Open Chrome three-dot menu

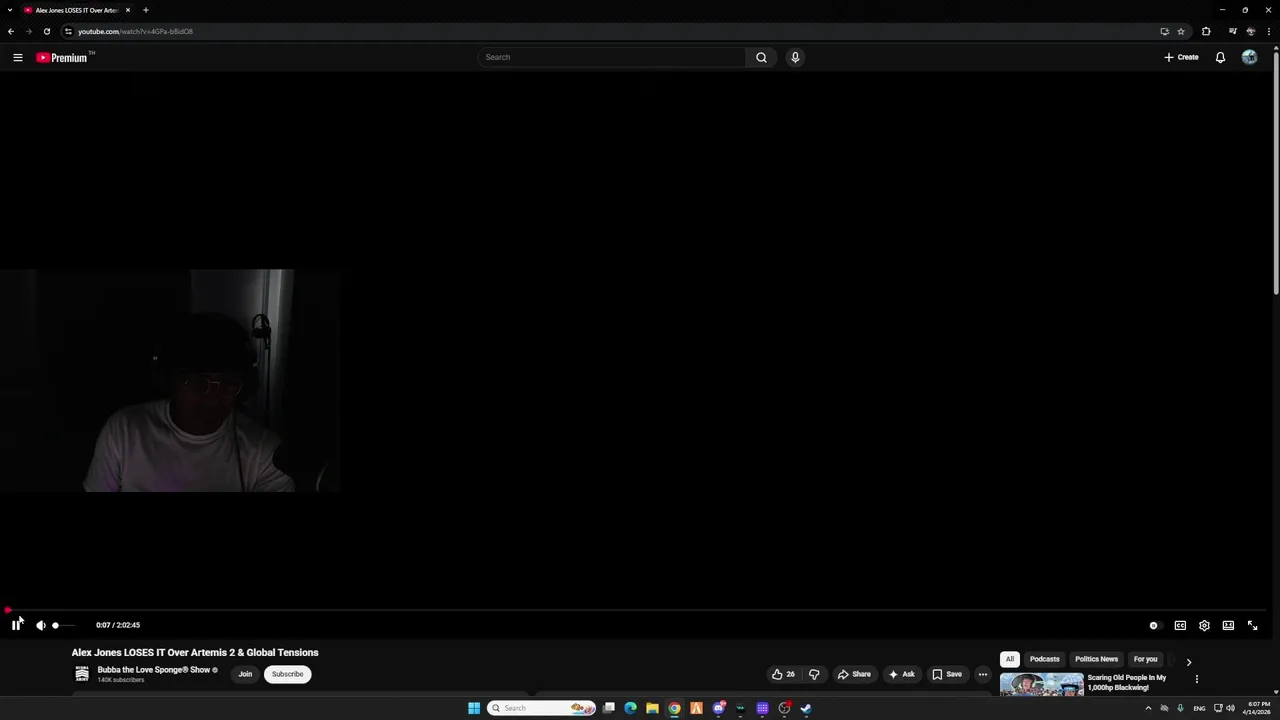[1268, 31]
